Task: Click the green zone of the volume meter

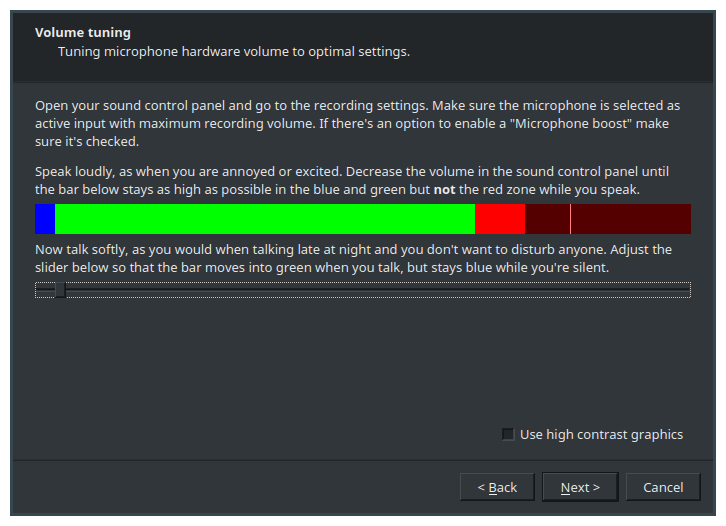Action: pyautogui.click(x=265, y=219)
